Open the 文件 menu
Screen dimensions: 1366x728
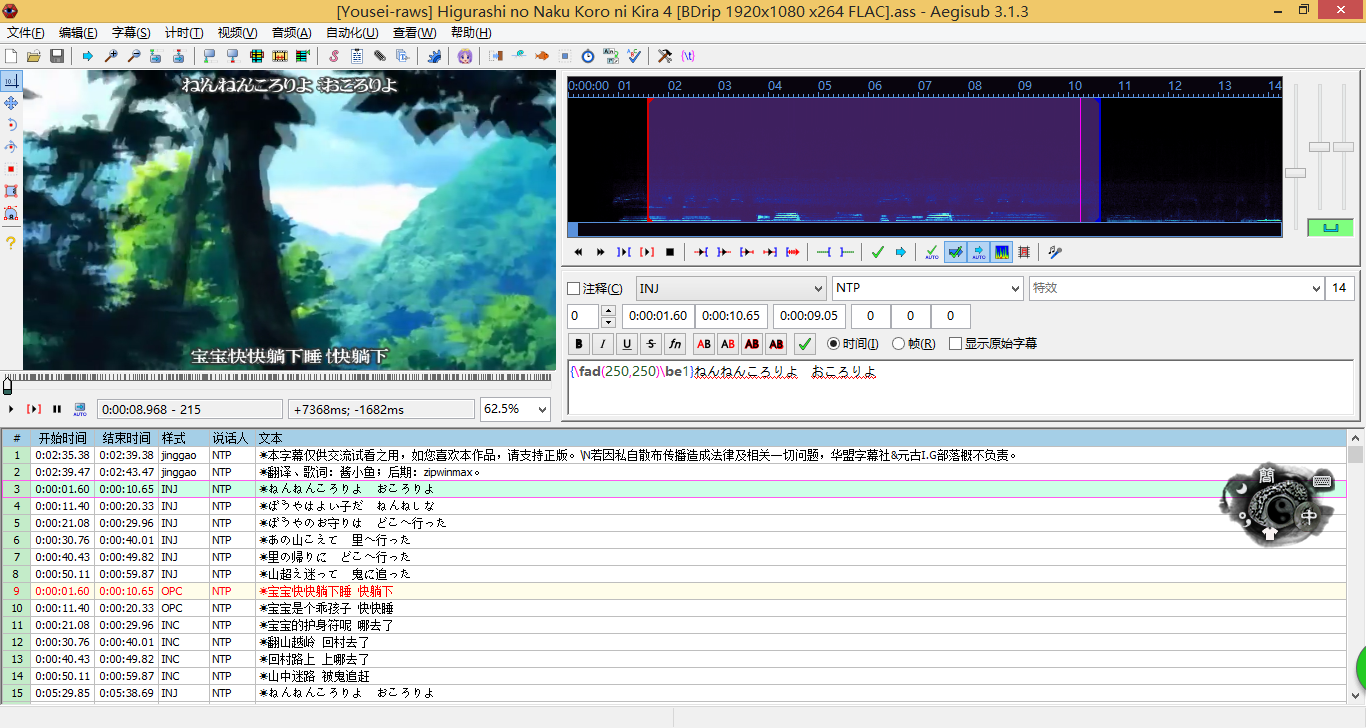[x=25, y=33]
